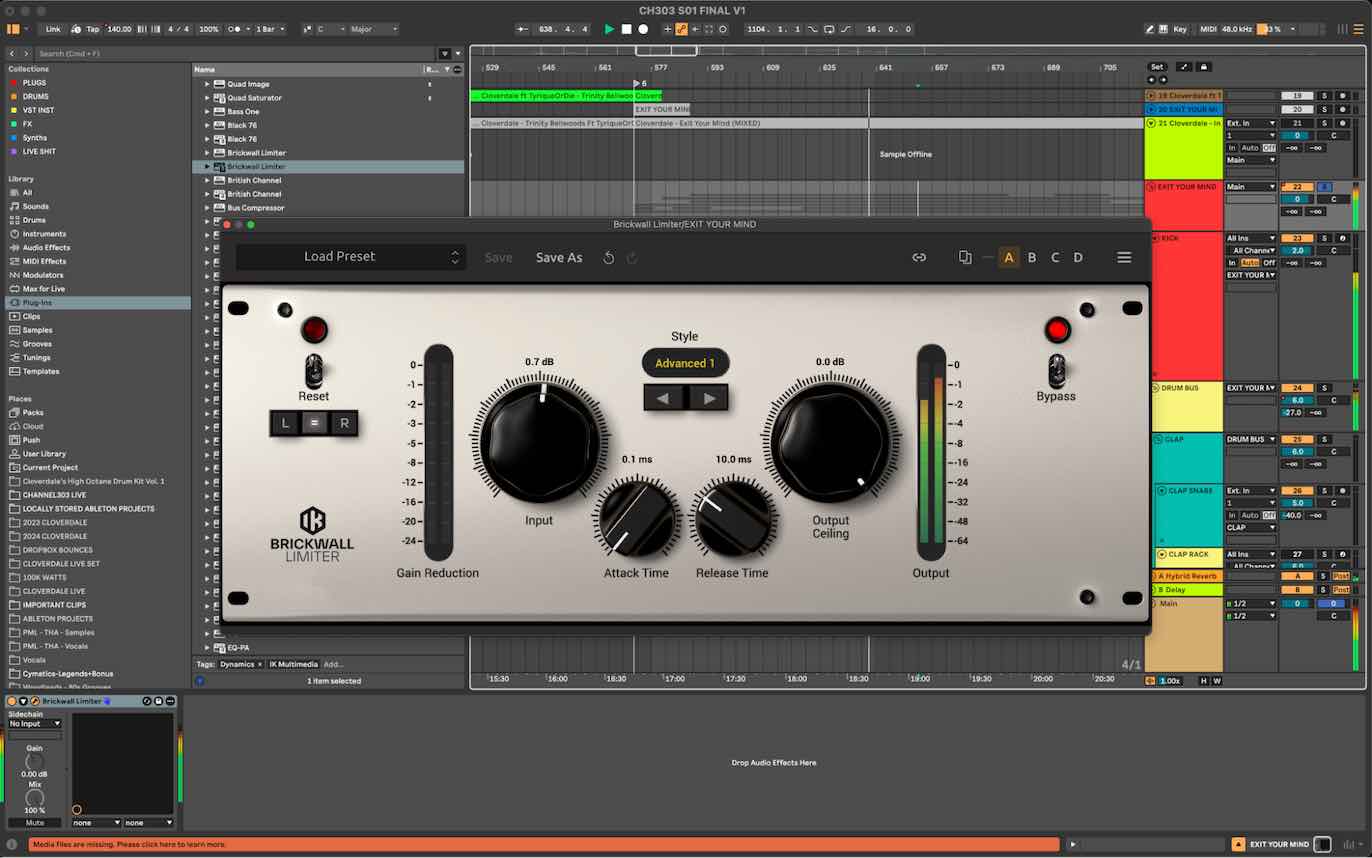The image size is (1372, 858).
Task: Click the next Style arrow on the limiter
Action: click(x=709, y=398)
